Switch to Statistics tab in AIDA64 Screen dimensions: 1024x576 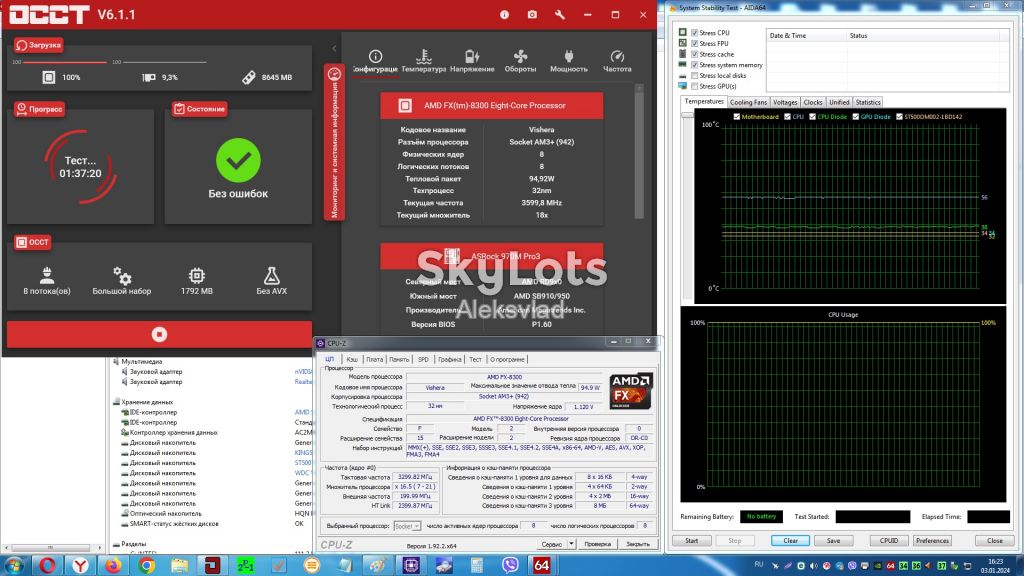pyautogui.click(x=868, y=103)
